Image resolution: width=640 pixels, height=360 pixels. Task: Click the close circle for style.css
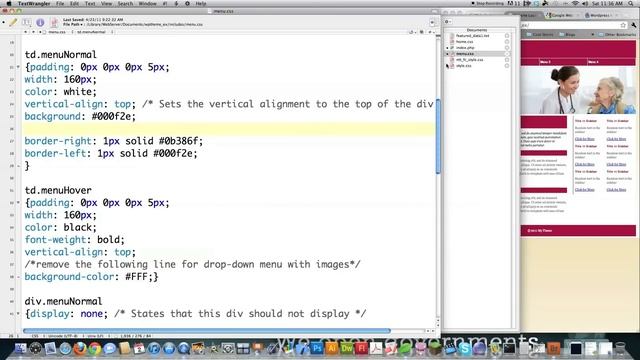507,66
